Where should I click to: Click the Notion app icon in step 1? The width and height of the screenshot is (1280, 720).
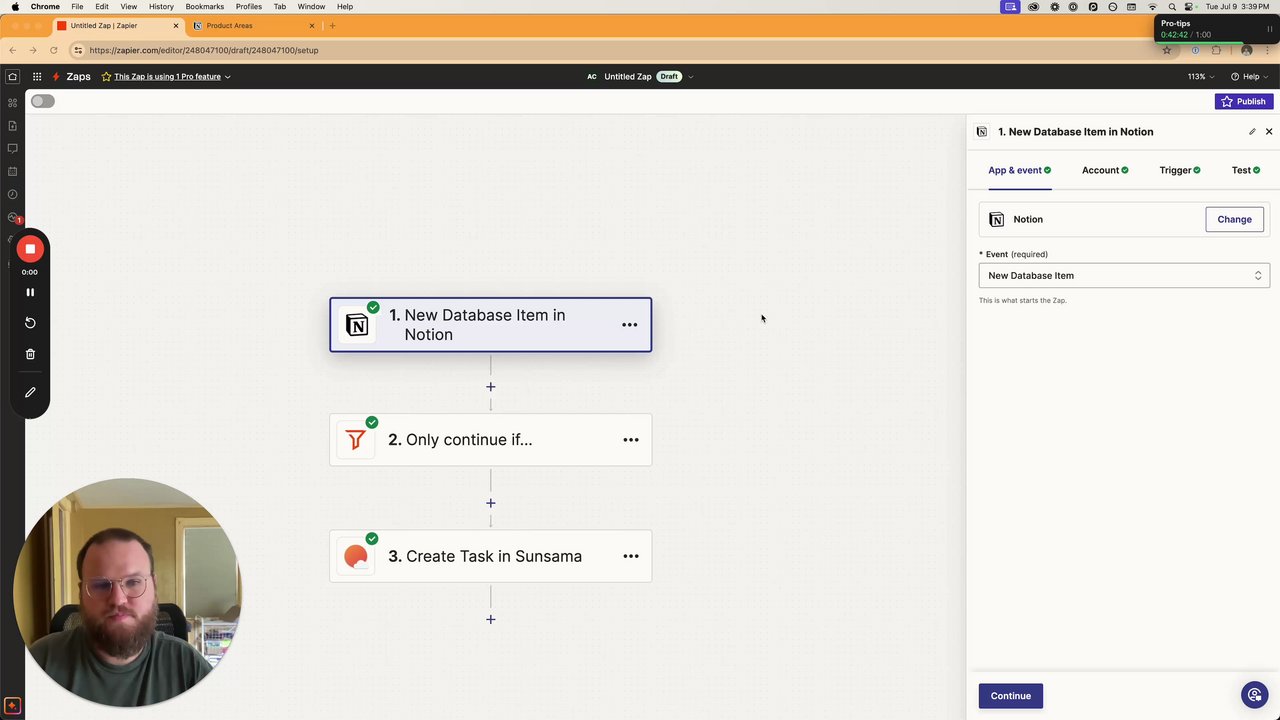coord(356,325)
